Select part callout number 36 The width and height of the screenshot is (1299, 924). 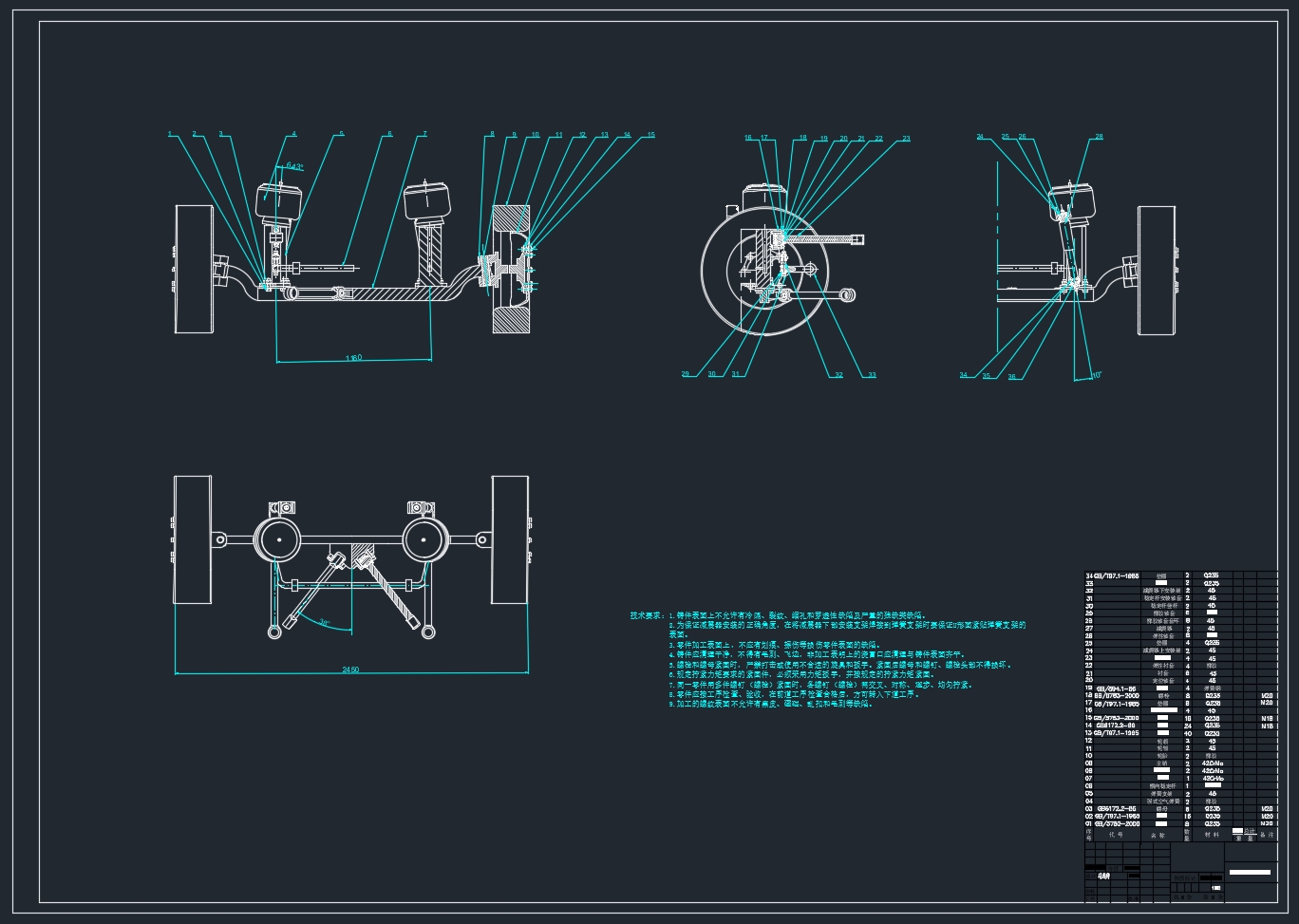(1012, 376)
